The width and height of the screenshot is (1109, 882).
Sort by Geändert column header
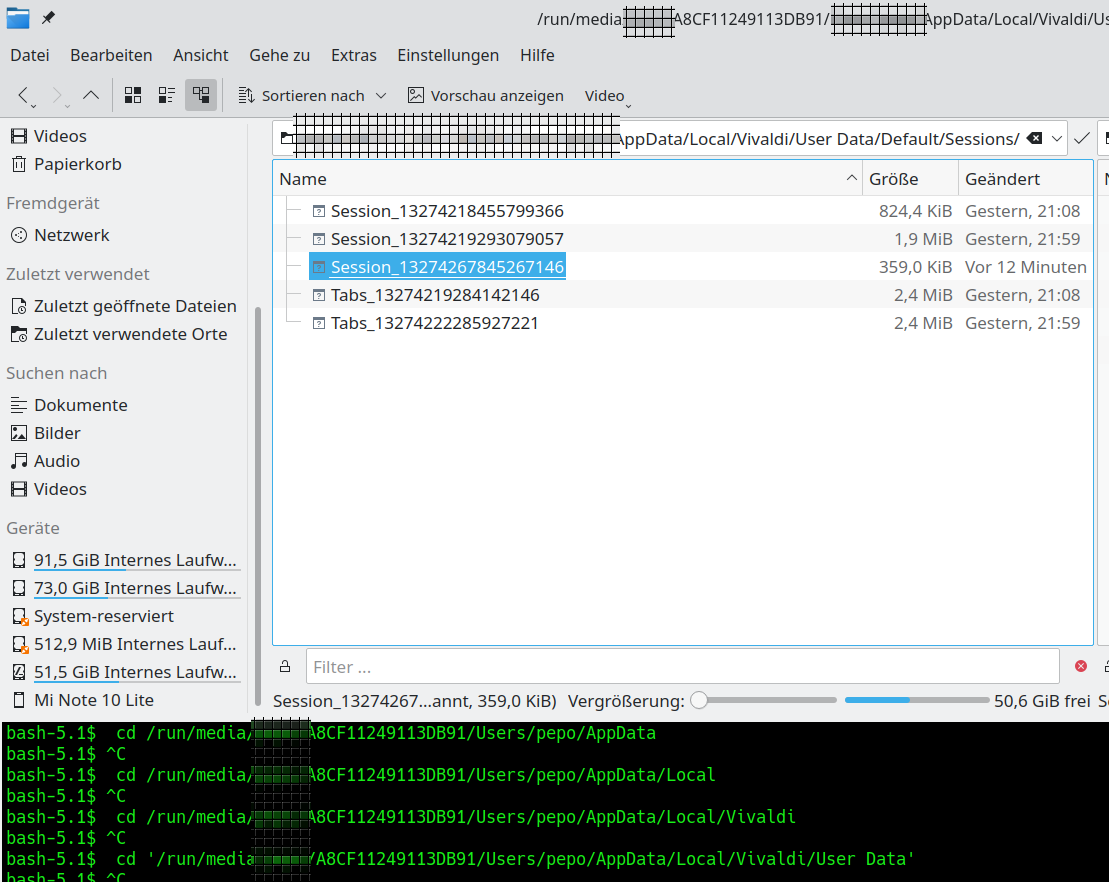click(1026, 180)
